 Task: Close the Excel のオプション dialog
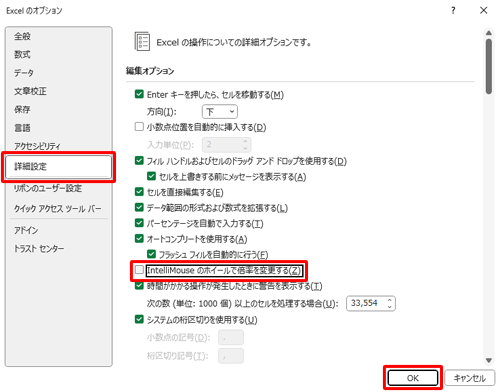point(483,11)
